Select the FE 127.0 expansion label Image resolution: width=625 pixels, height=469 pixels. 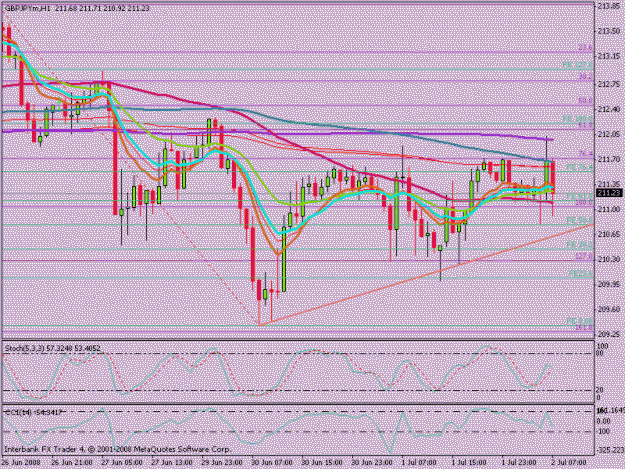tap(578, 65)
